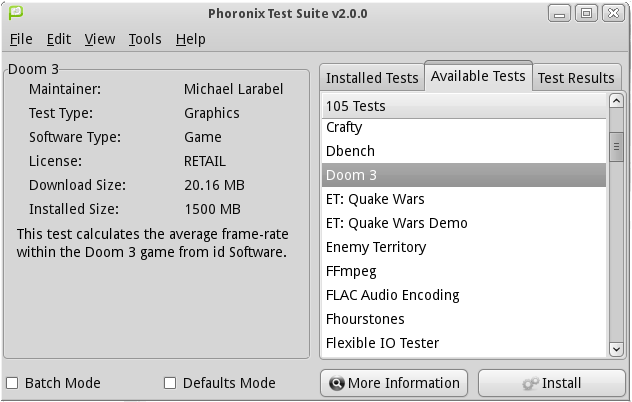Screen dimensions: 632x402
Task: Open the Tools menu
Action: (x=145, y=39)
